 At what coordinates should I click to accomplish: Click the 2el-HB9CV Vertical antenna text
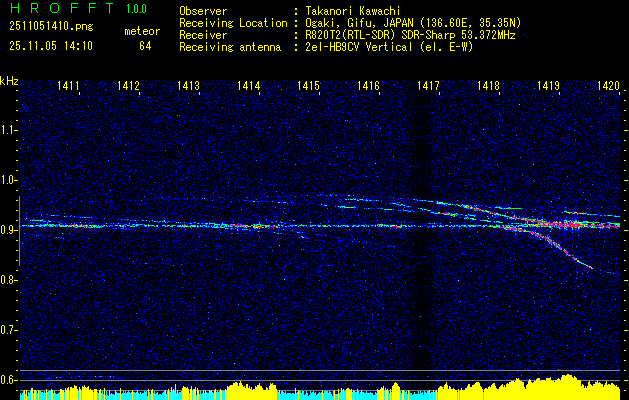click(390, 47)
